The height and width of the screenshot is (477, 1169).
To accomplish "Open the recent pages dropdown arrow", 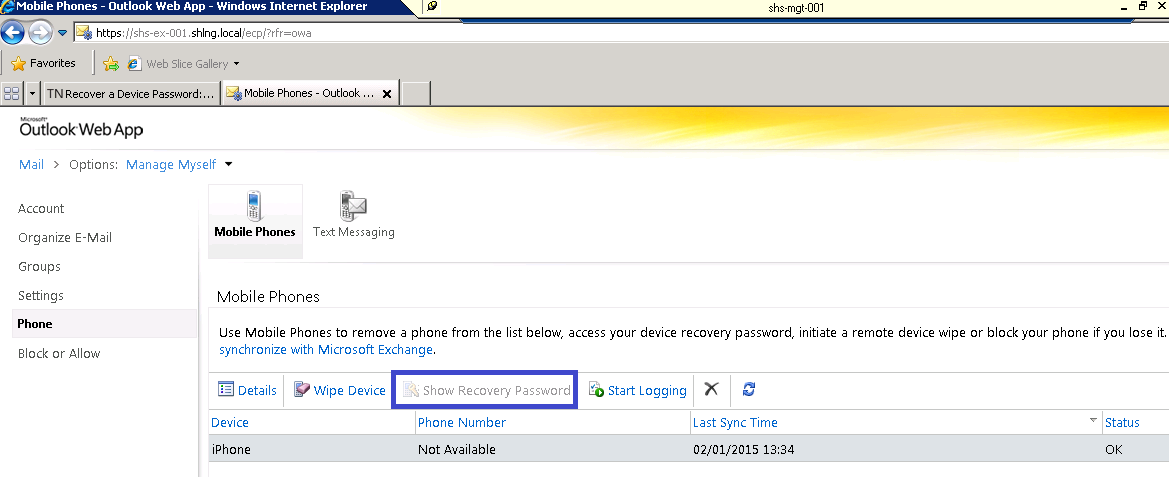I will (63, 33).
